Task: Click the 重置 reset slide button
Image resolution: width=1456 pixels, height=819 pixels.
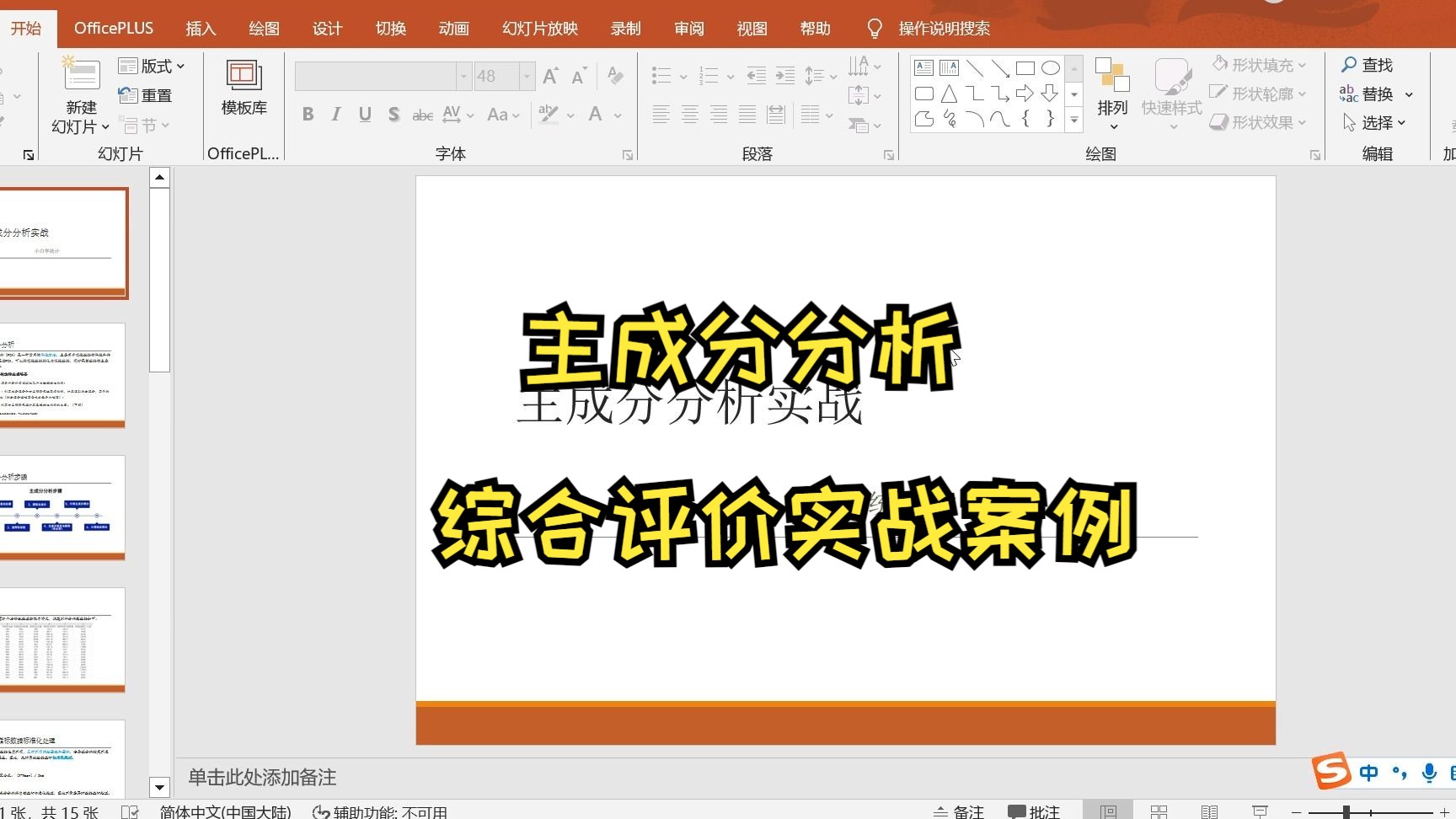Action: coord(146,95)
